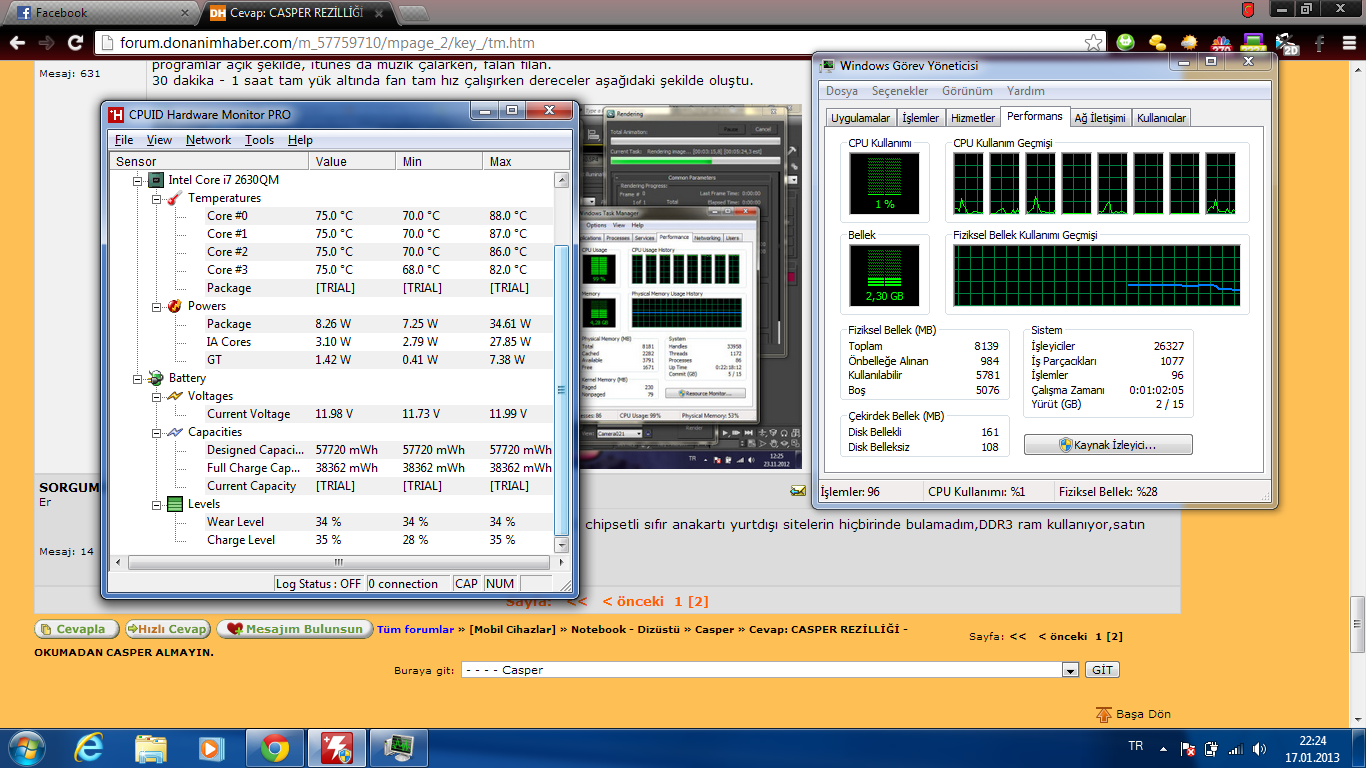Screen dimensions: 1366x768
Task: Open the Help menu in Hardware Monitor
Action: point(300,140)
